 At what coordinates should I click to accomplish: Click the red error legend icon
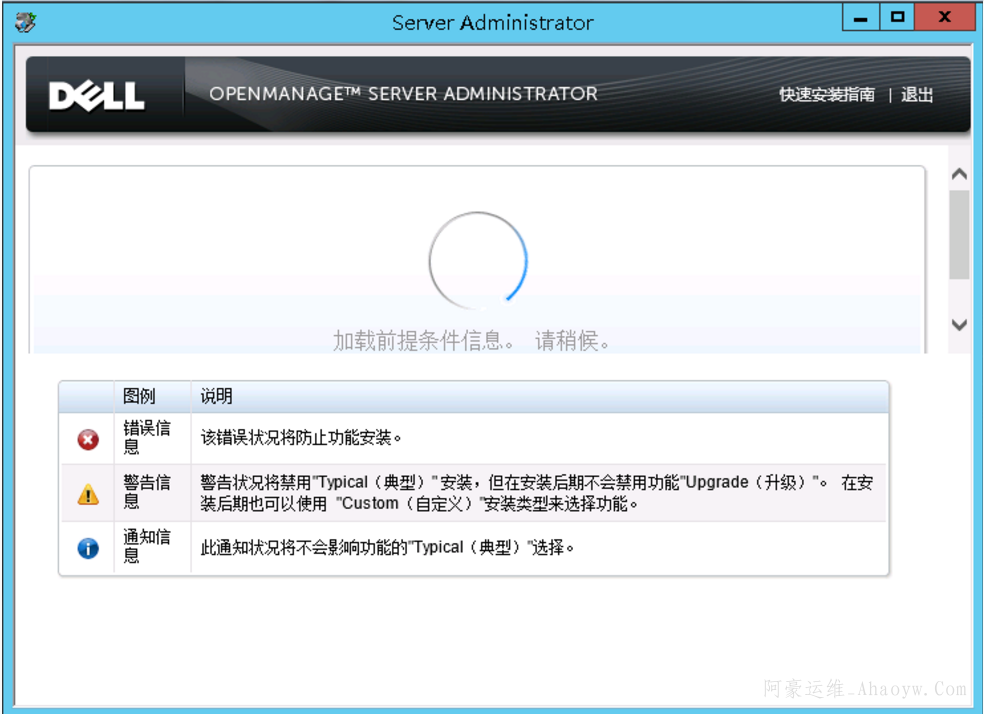(88, 439)
